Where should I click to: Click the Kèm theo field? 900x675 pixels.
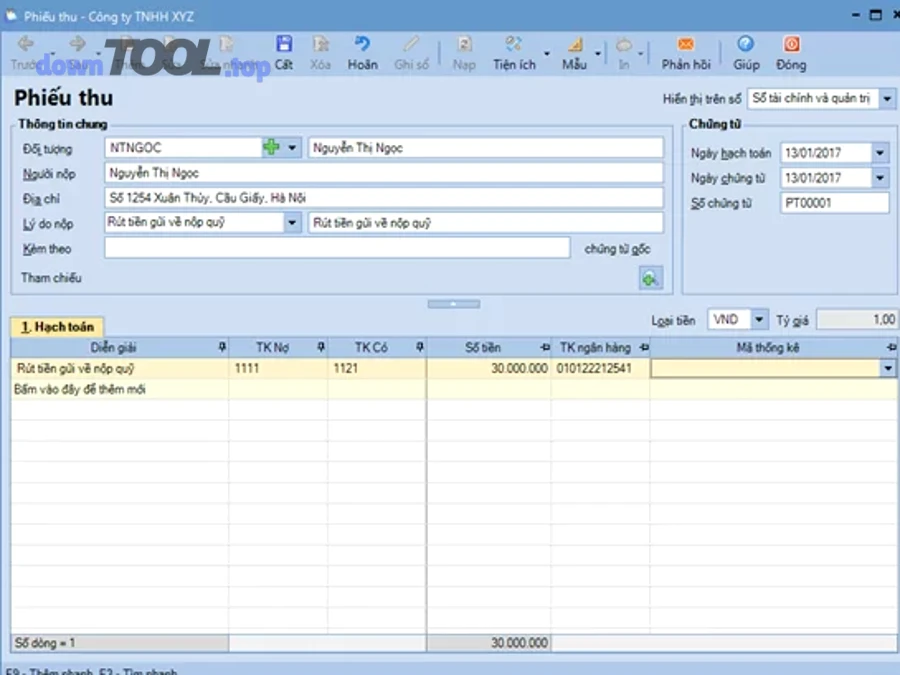coord(337,248)
